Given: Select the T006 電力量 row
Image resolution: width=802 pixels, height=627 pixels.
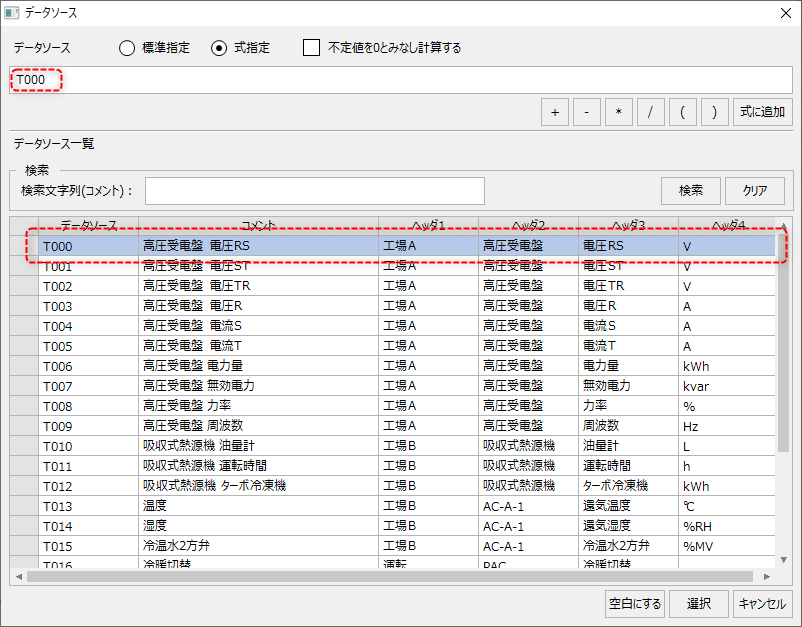Looking at the screenshot, I should pos(258,366).
